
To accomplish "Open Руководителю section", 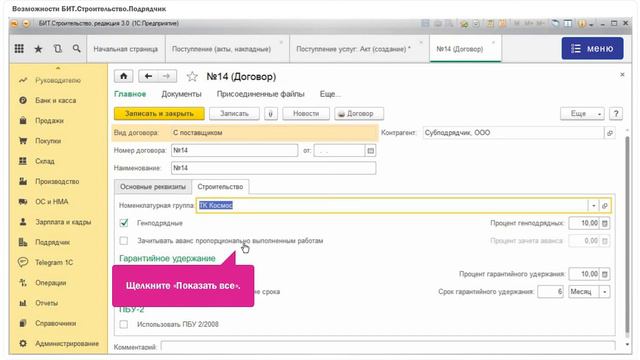I will 58,80.
